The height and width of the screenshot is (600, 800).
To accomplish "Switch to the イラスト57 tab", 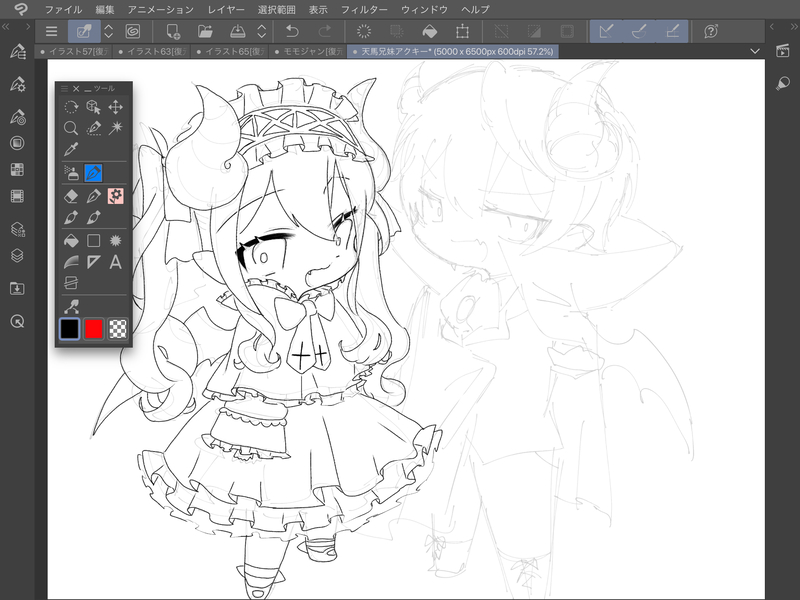I will (x=74, y=52).
